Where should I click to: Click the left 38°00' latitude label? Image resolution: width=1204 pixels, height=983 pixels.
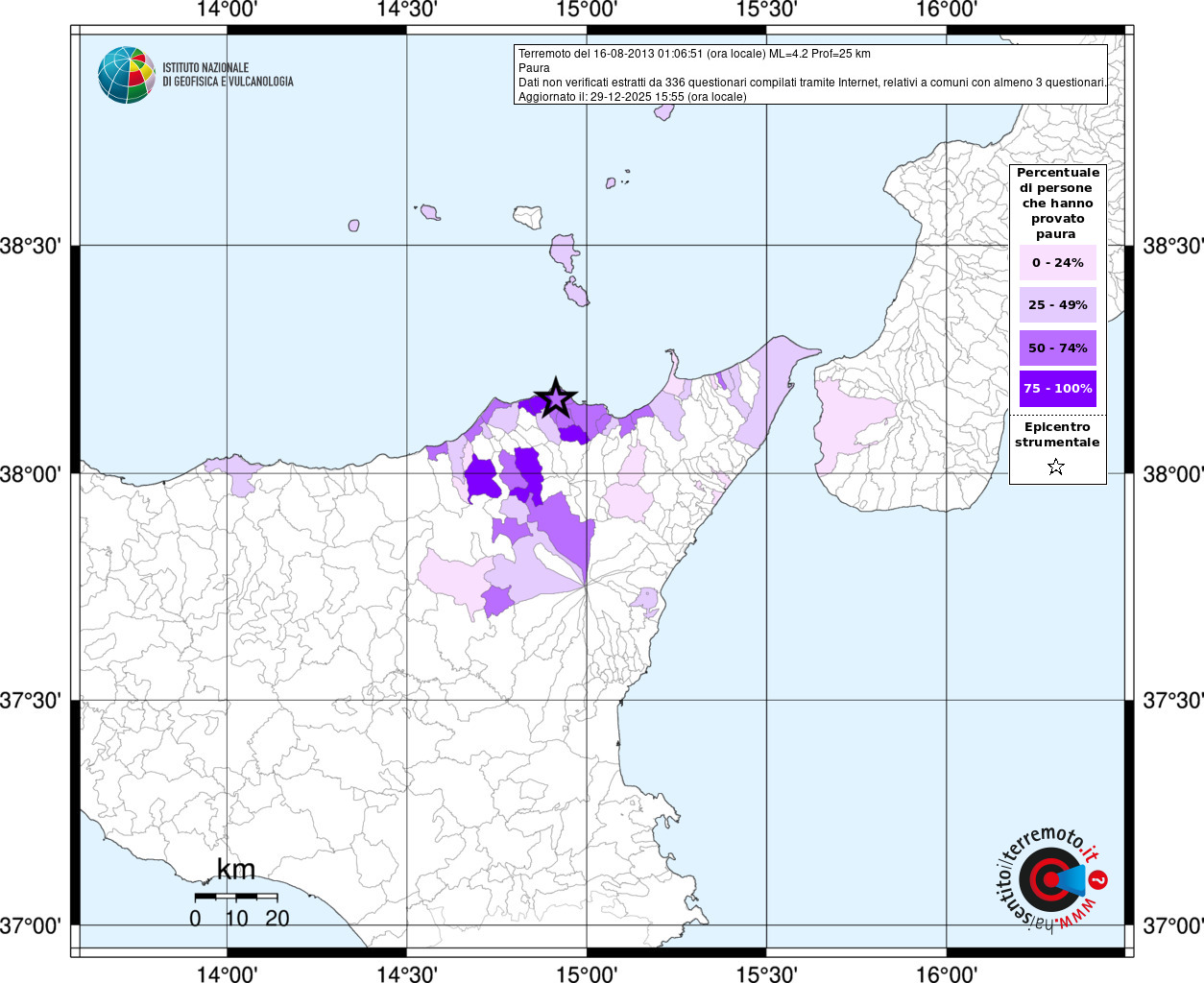pos(31,474)
